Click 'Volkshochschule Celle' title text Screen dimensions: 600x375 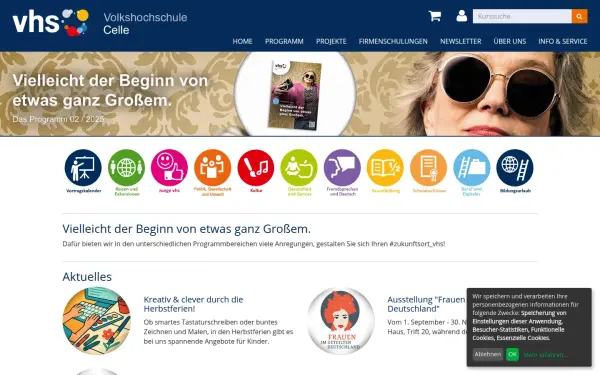pos(145,23)
